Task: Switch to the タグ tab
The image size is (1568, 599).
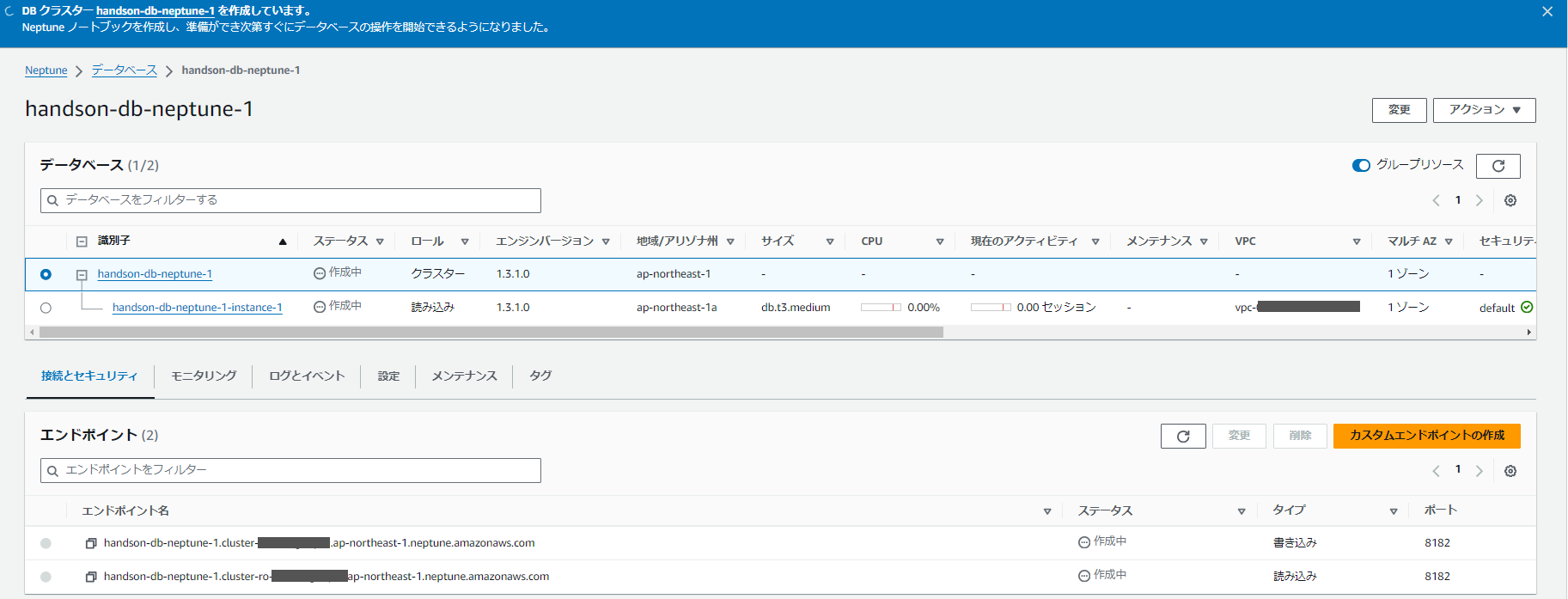Action: click(x=540, y=376)
